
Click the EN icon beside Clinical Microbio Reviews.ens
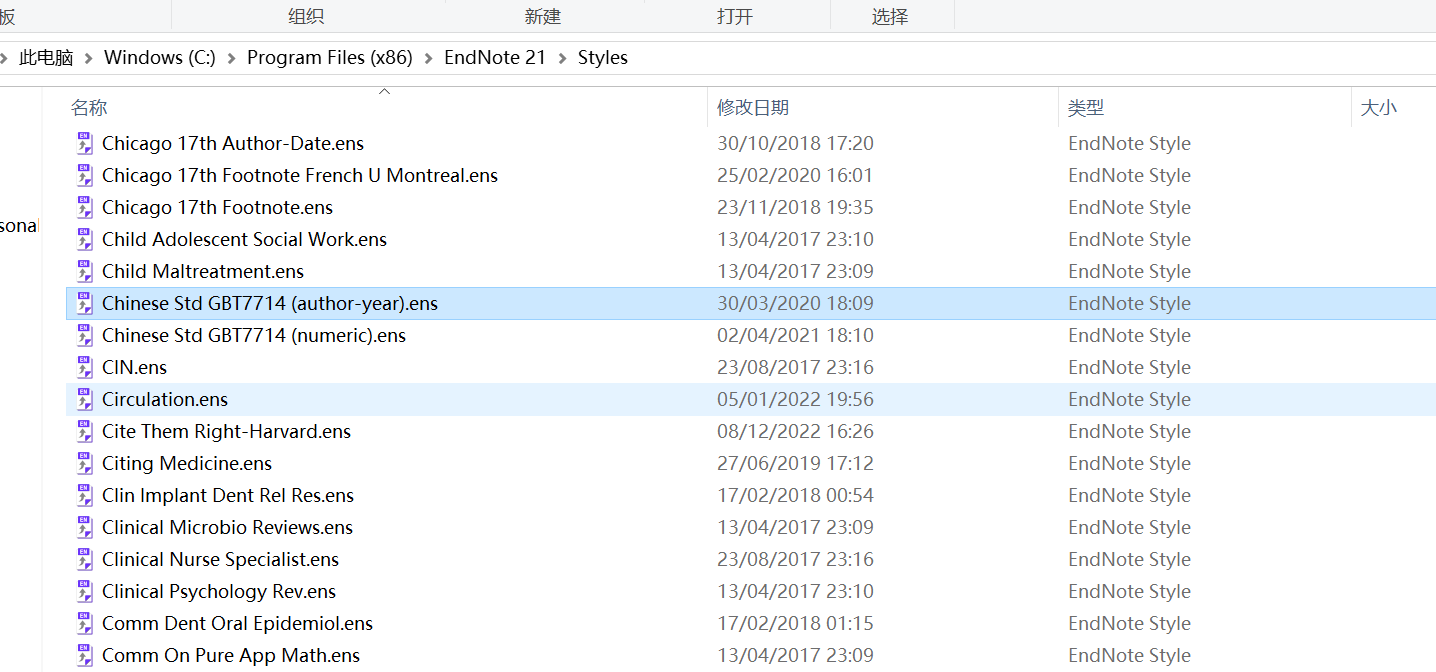click(84, 527)
